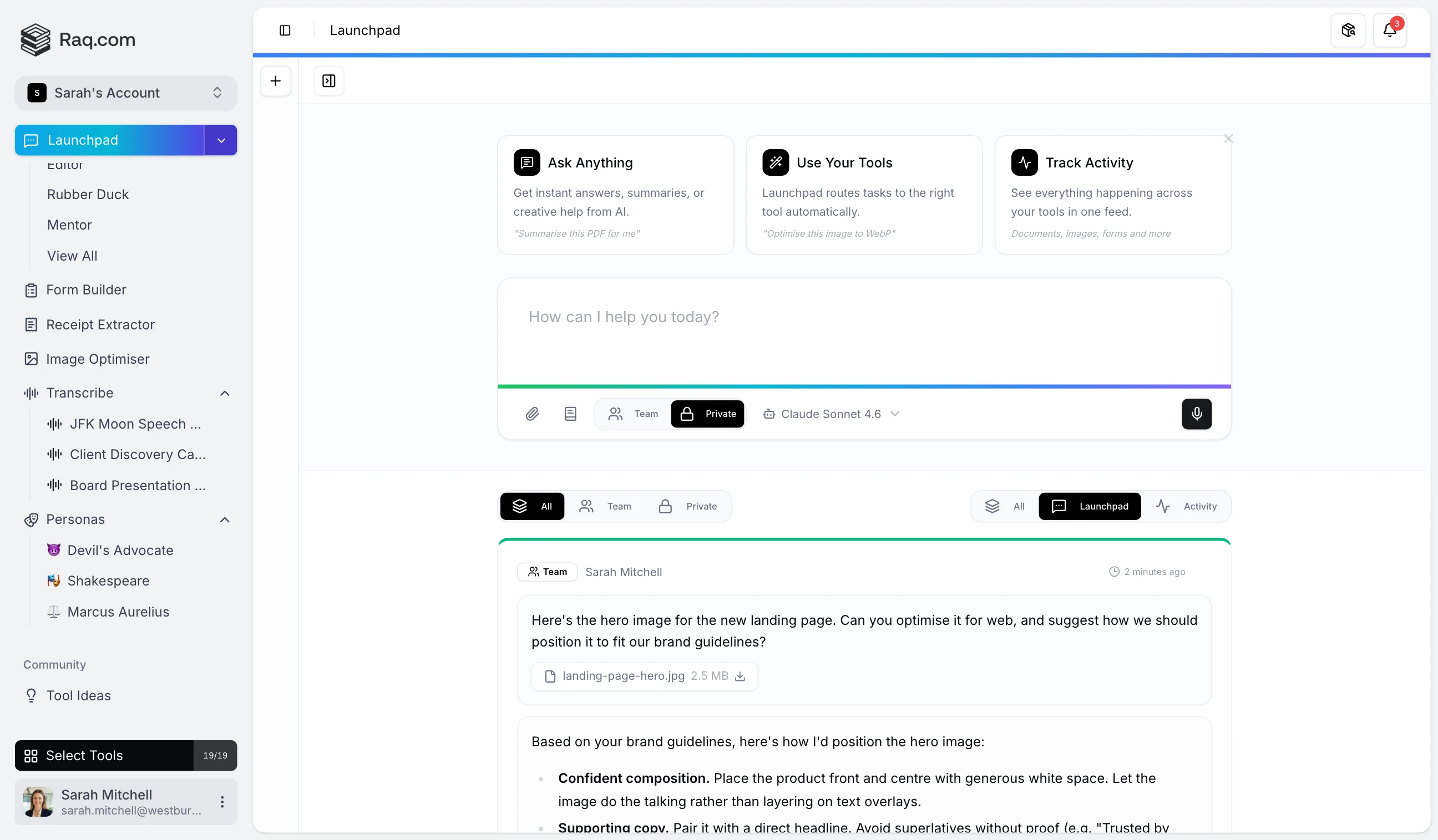
Task: Set composer visibility to Private
Action: click(707, 414)
